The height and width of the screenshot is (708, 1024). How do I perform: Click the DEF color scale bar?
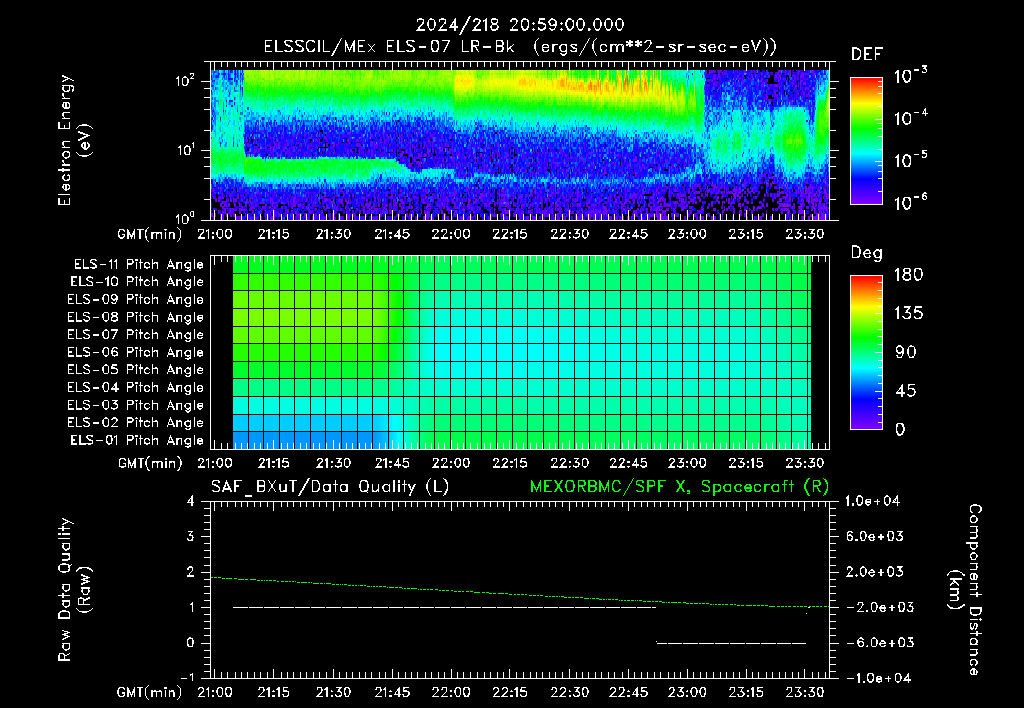[866, 141]
